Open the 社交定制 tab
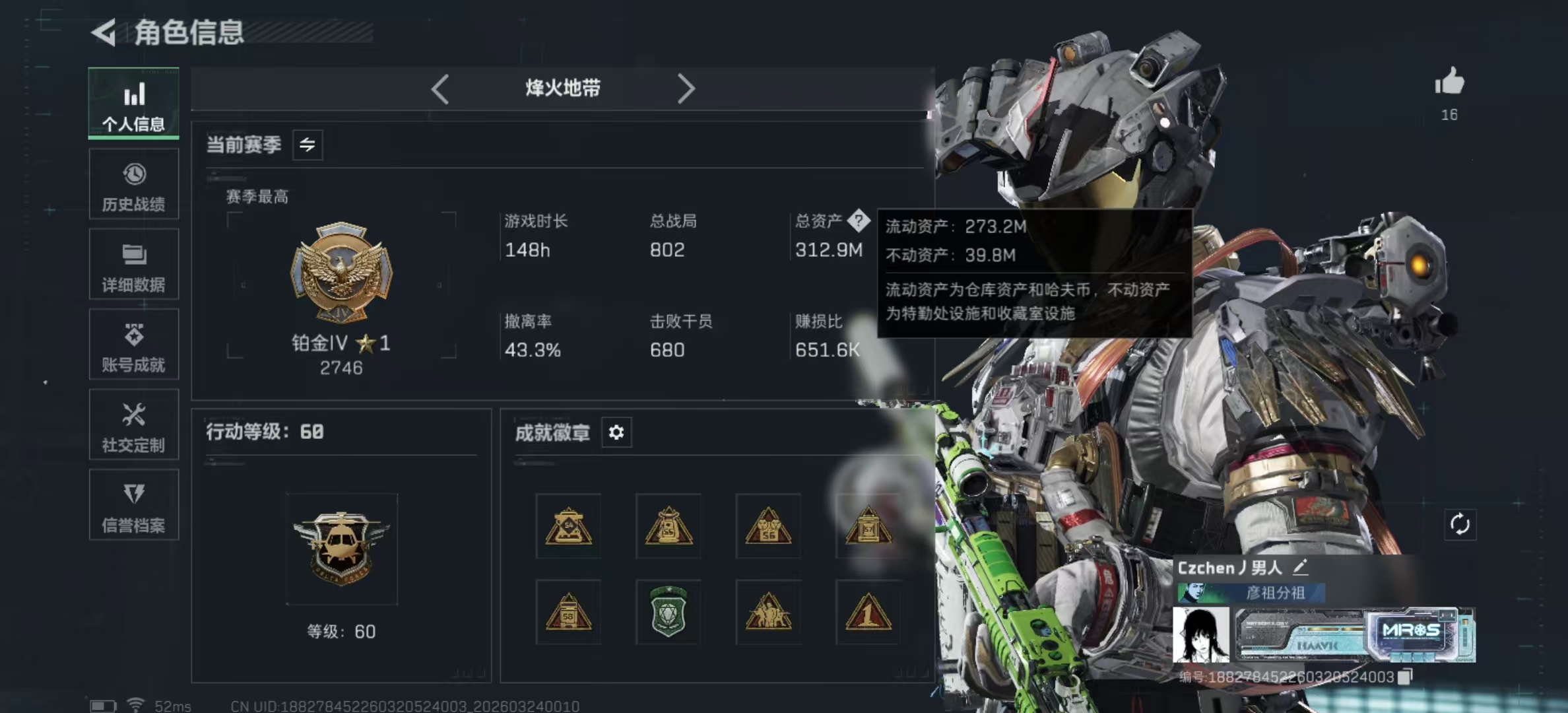The width and height of the screenshot is (1568, 713). pyautogui.click(x=134, y=424)
